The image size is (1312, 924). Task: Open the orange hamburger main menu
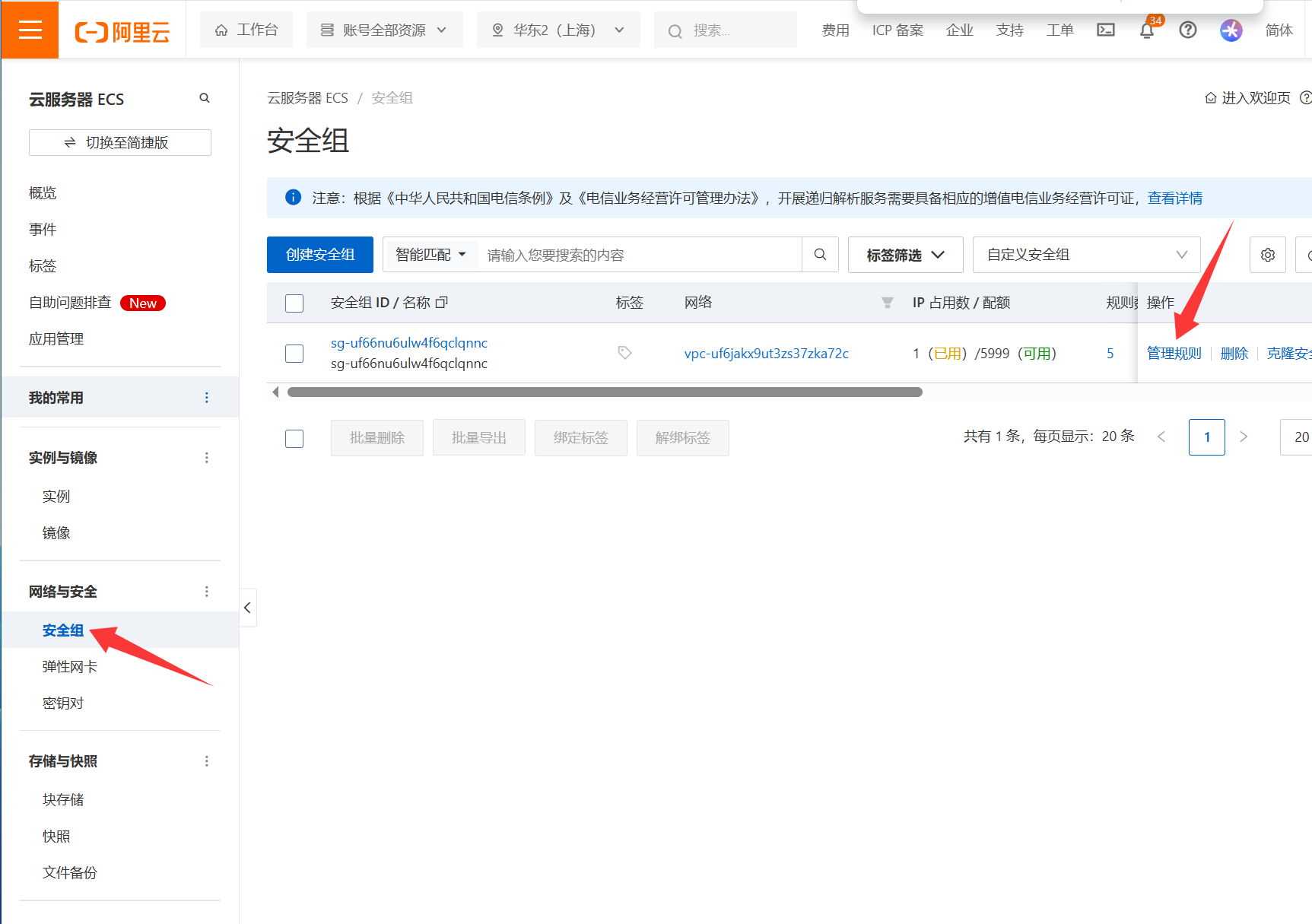click(30, 30)
